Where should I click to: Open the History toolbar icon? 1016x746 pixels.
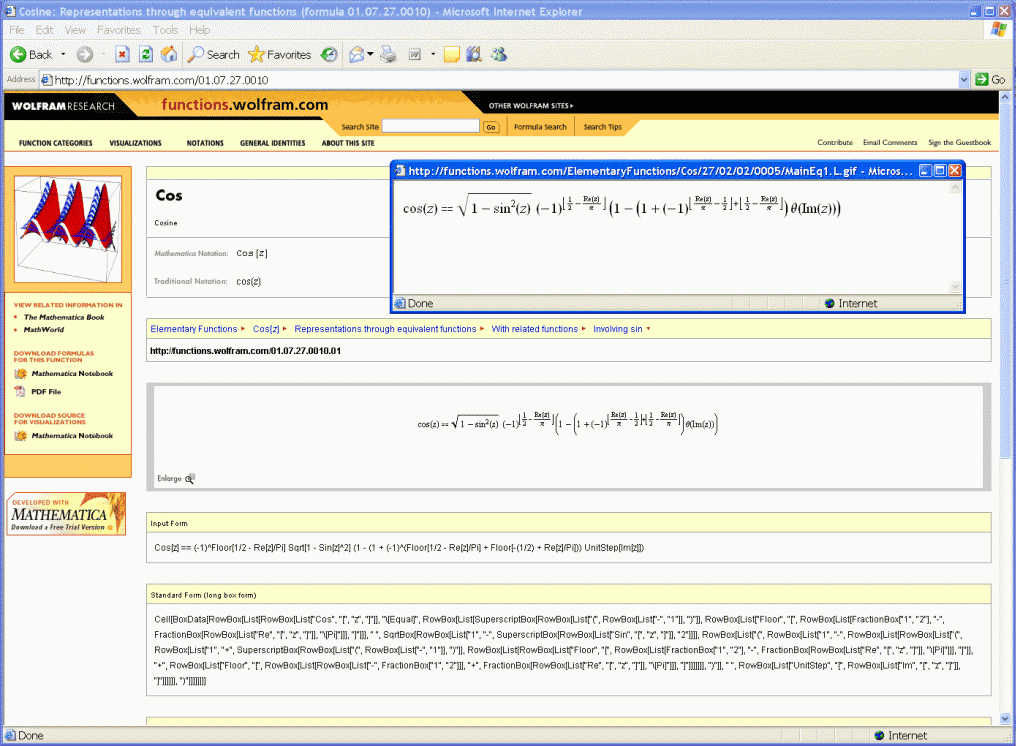pyautogui.click(x=329, y=54)
